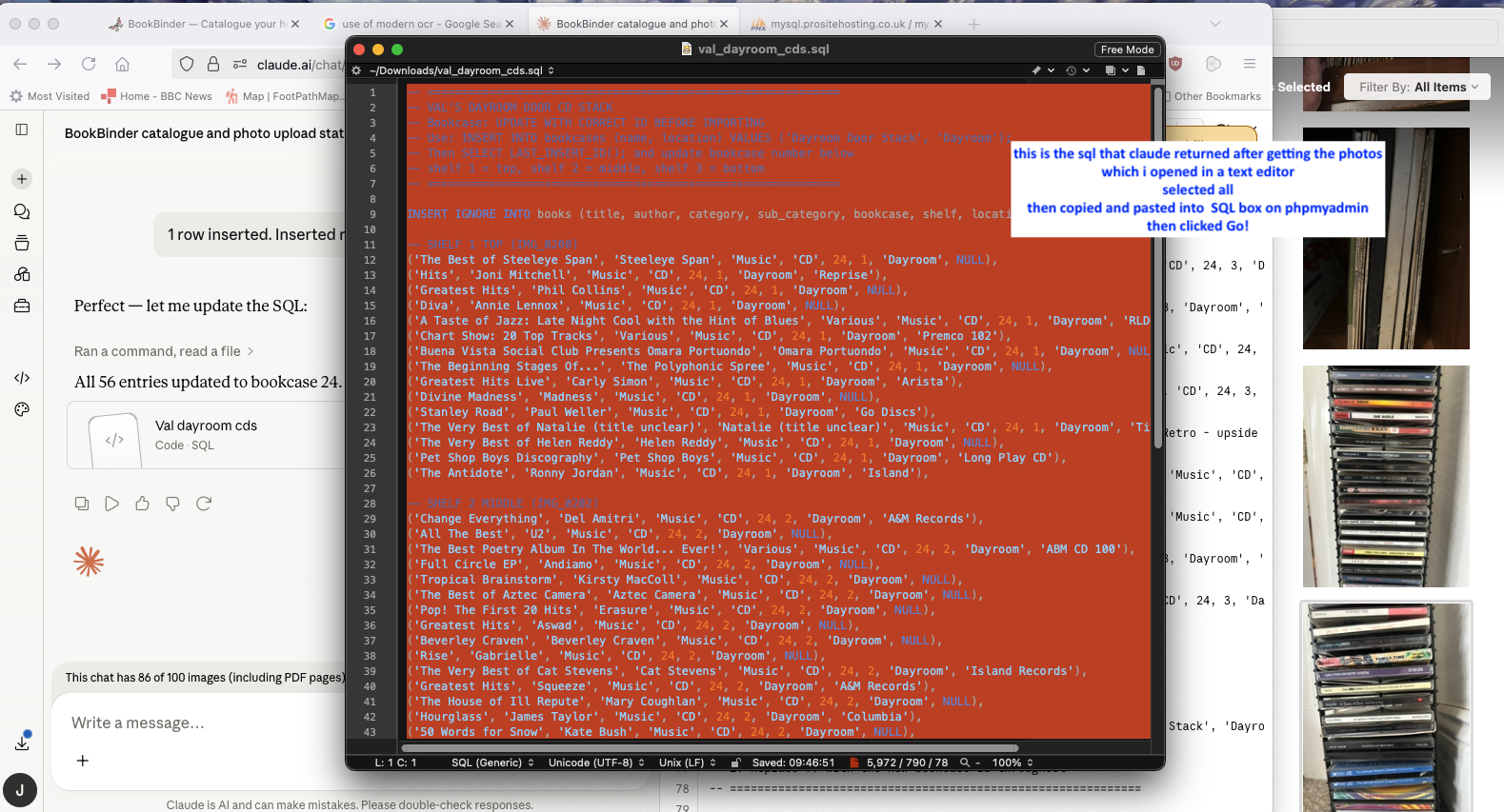
Task: Click the shield tracking protection icon
Action: coord(187,64)
